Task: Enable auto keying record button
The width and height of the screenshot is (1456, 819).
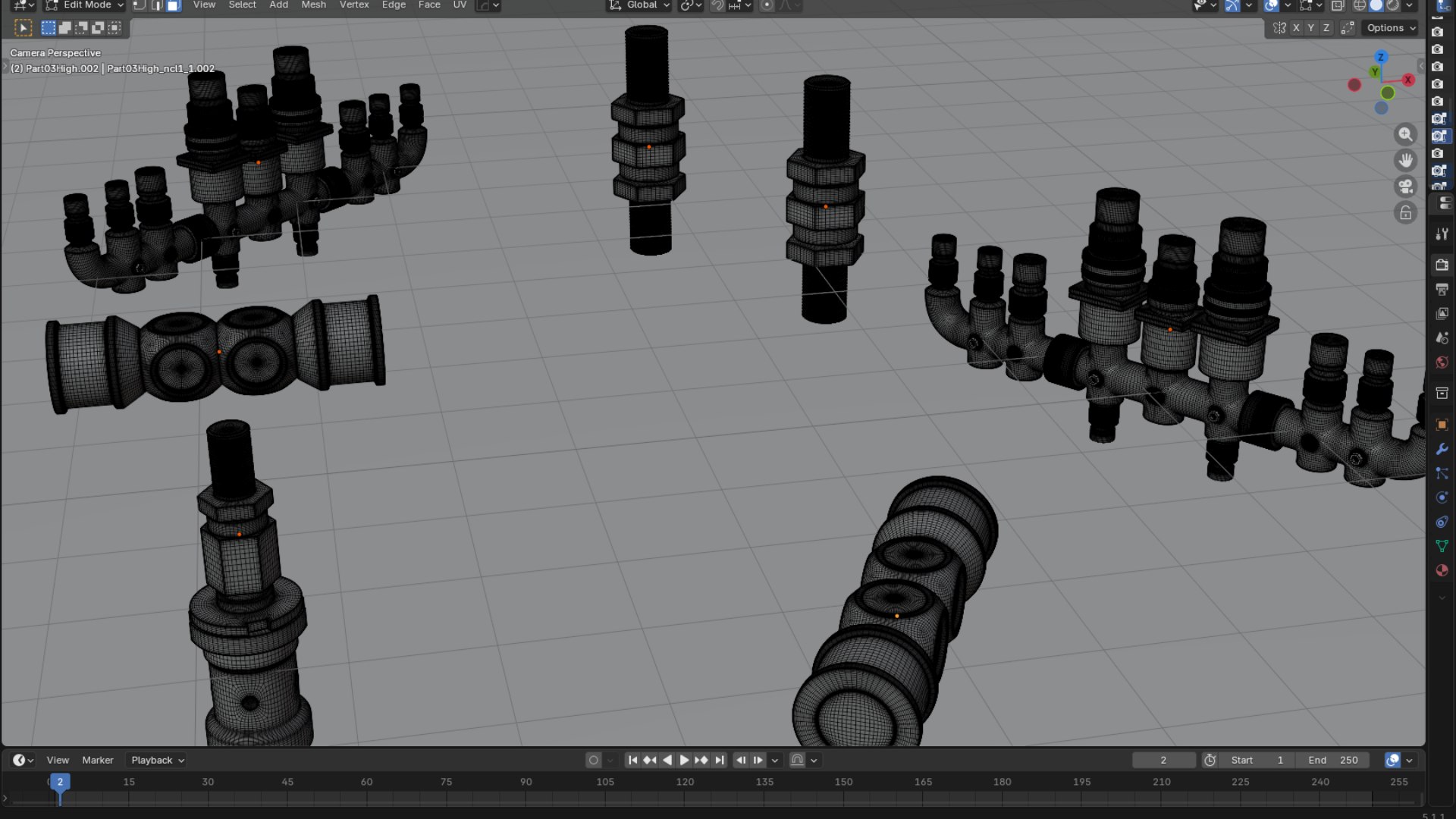Action: coord(594,760)
